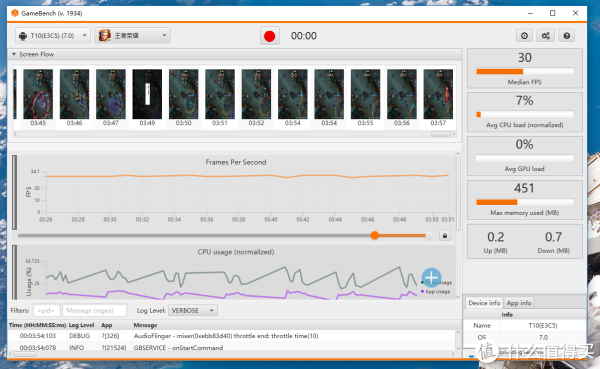600x369 pixels.
Task: Click the game app icon in selector
Action: pos(104,36)
